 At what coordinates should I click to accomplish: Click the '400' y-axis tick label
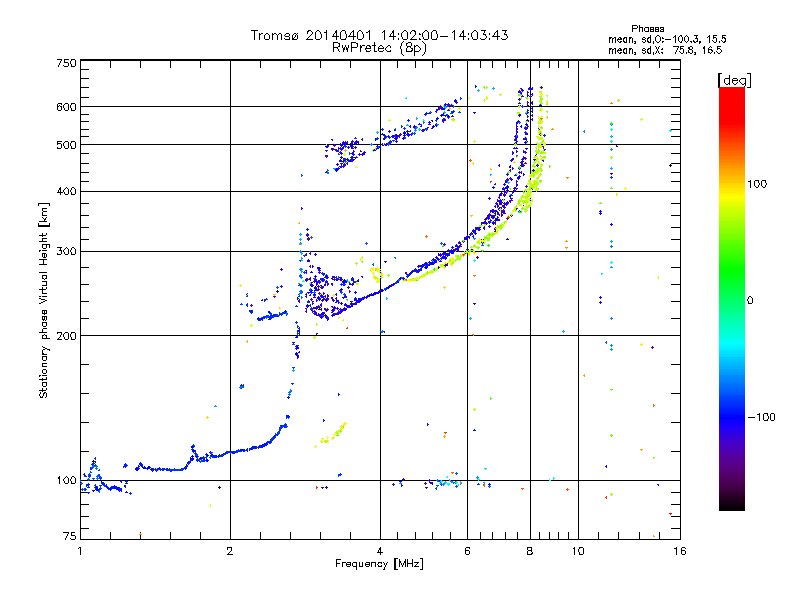click(66, 191)
